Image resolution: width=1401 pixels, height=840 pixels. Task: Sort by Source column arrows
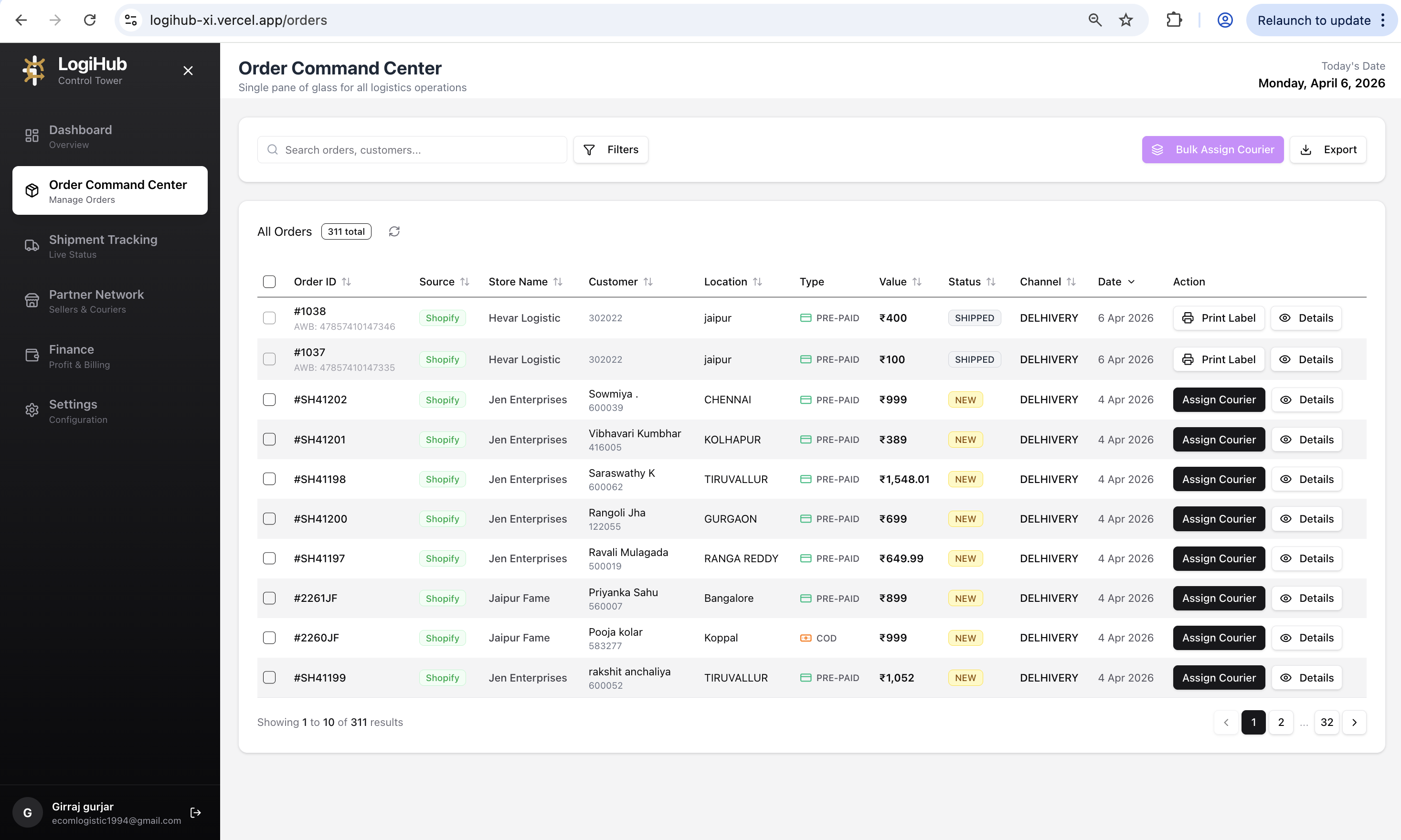point(465,281)
